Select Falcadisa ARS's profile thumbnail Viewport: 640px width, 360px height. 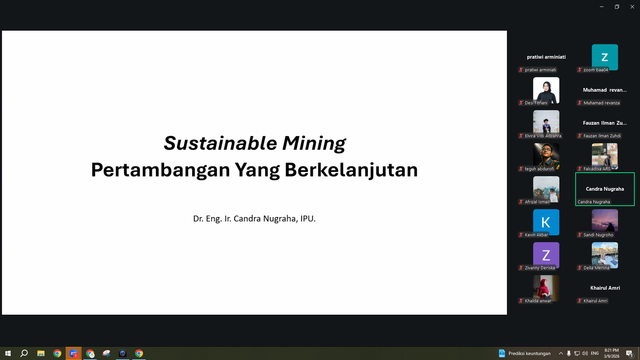coord(604,156)
